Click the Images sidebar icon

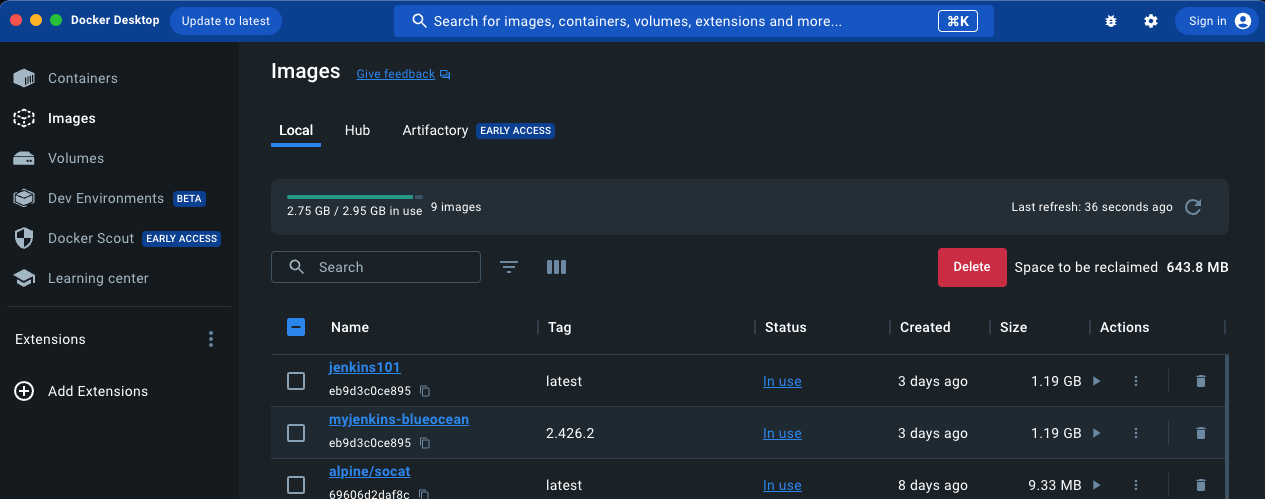coord(24,118)
